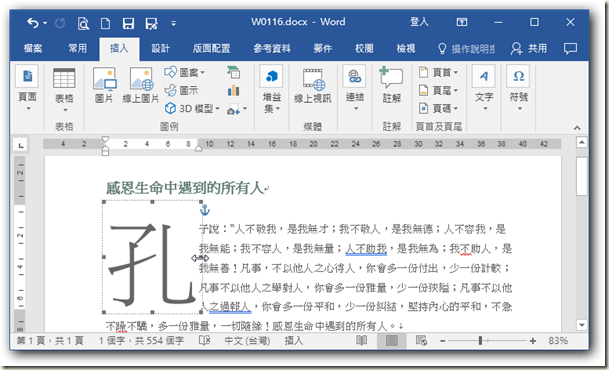Insert 線上圖片 online picture
Screen dimensions: 609x370
pos(141,85)
